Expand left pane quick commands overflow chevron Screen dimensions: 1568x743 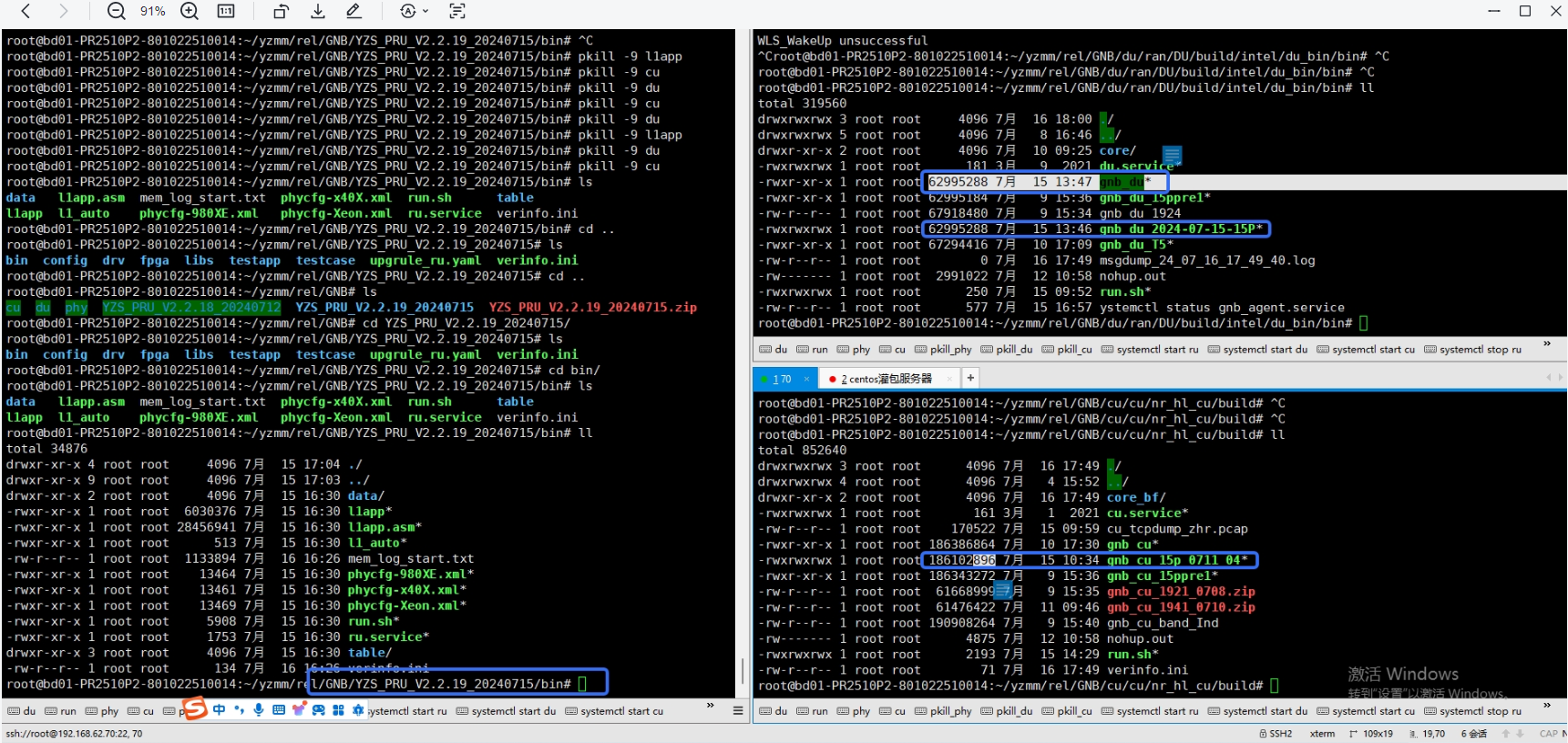tap(711, 706)
